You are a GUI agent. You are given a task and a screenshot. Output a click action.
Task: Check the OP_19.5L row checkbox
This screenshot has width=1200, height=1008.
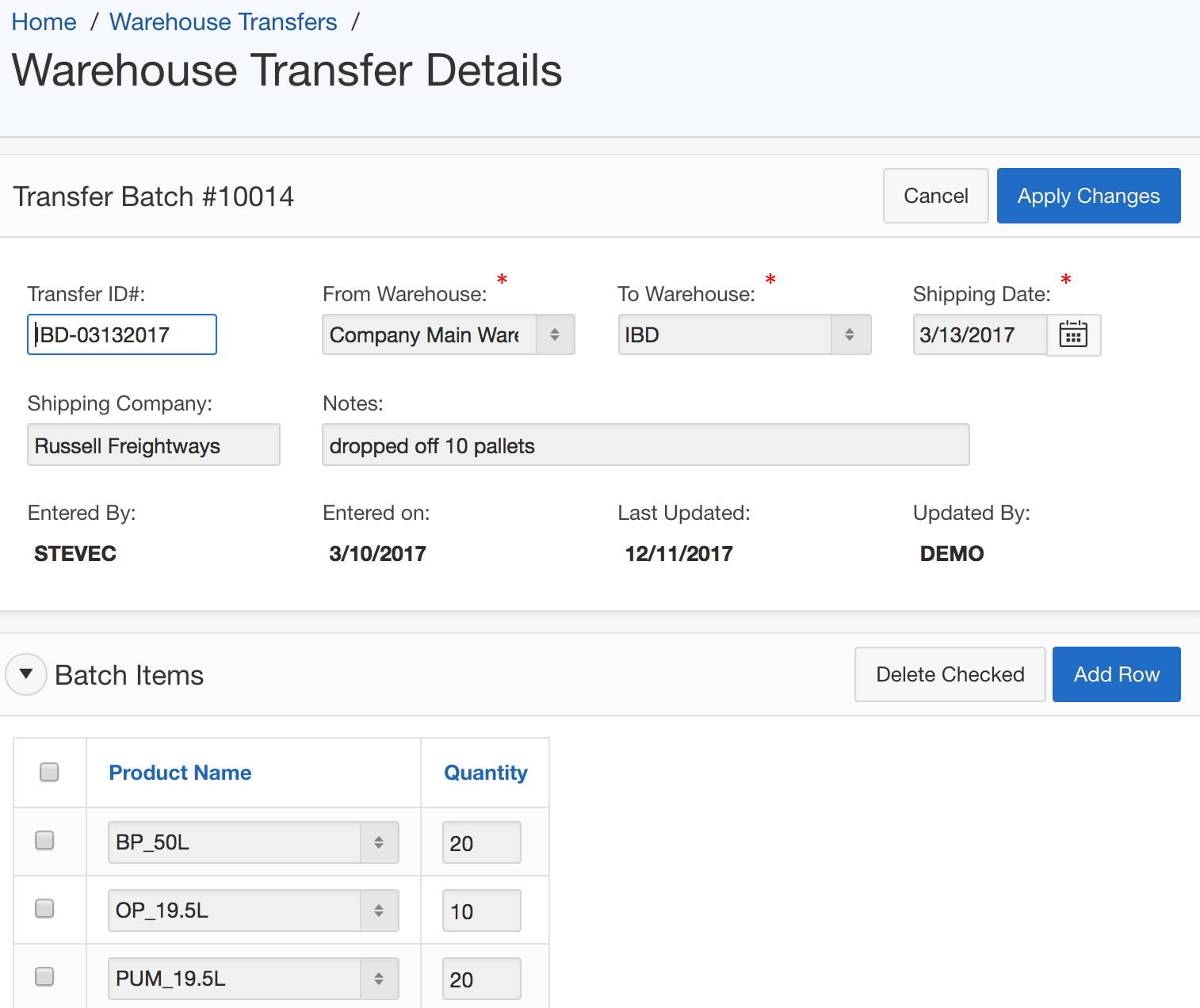point(45,909)
